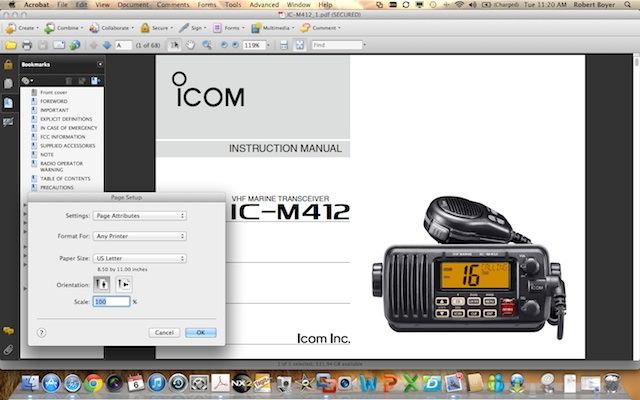Select portrait orientation in Page Setup

point(102,284)
